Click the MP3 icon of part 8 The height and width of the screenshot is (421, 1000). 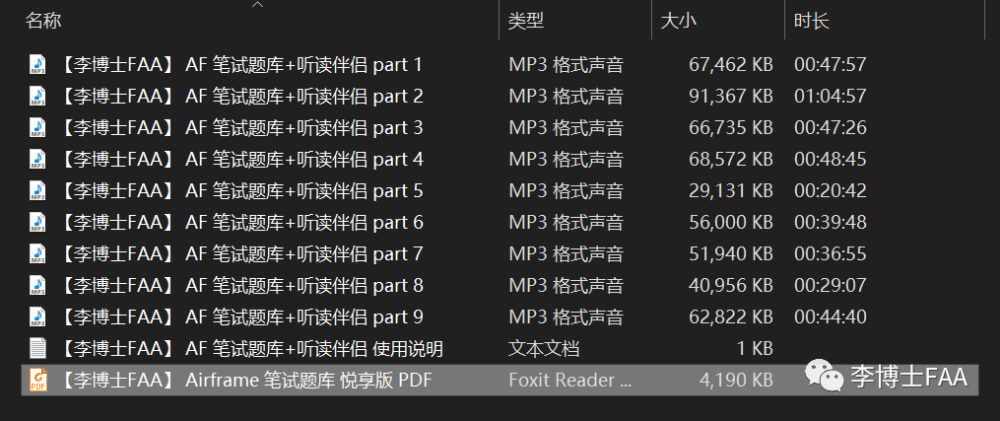(38, 285)
